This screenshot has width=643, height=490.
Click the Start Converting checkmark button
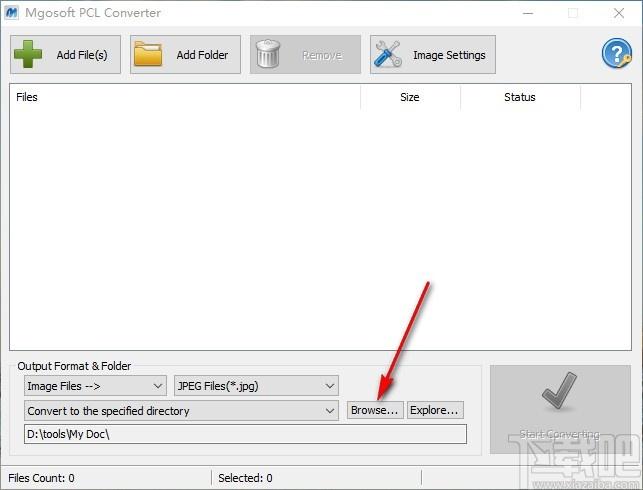[x=560, y=410]
